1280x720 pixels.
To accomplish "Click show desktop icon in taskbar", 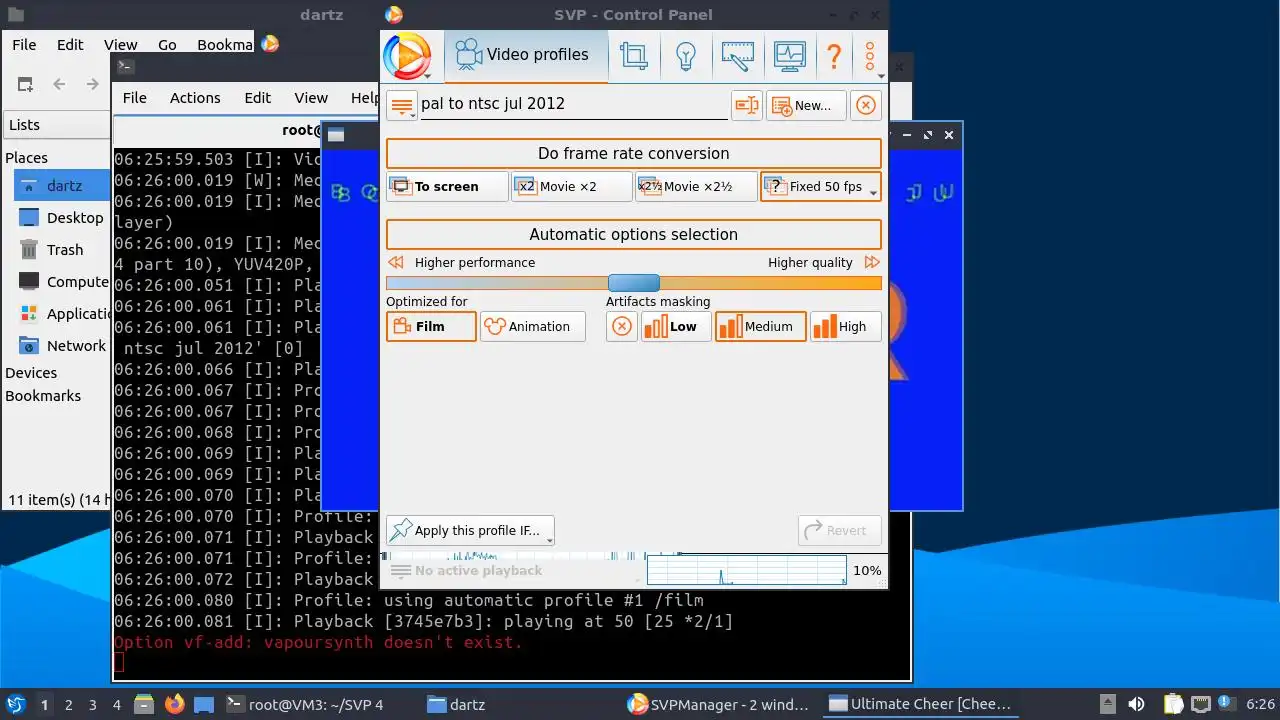I will (205, 704).
